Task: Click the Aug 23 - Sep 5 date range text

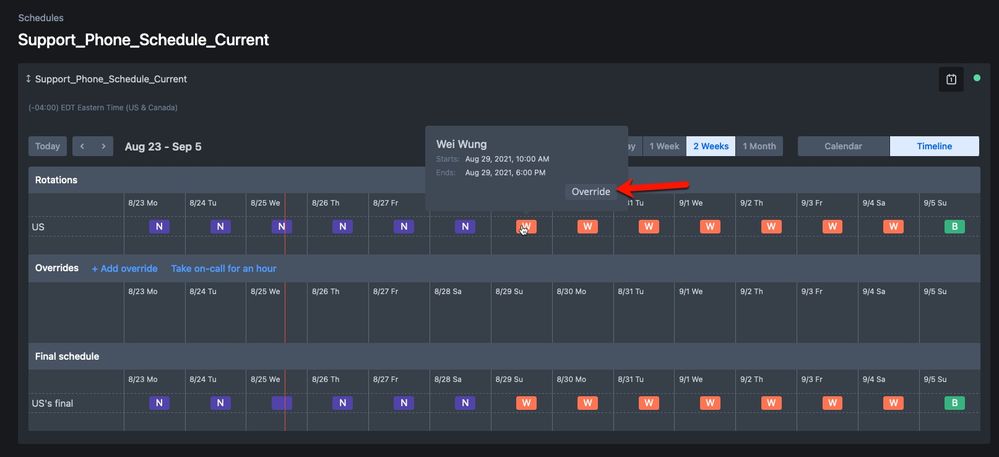Action: click(x=163, y=147)
